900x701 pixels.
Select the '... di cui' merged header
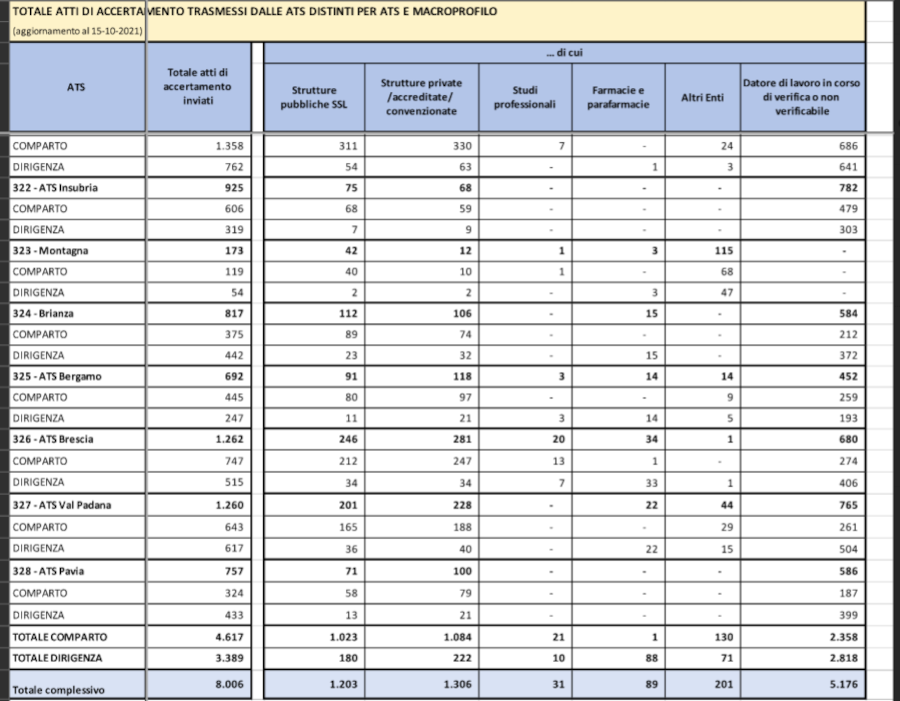click(563, 52)
